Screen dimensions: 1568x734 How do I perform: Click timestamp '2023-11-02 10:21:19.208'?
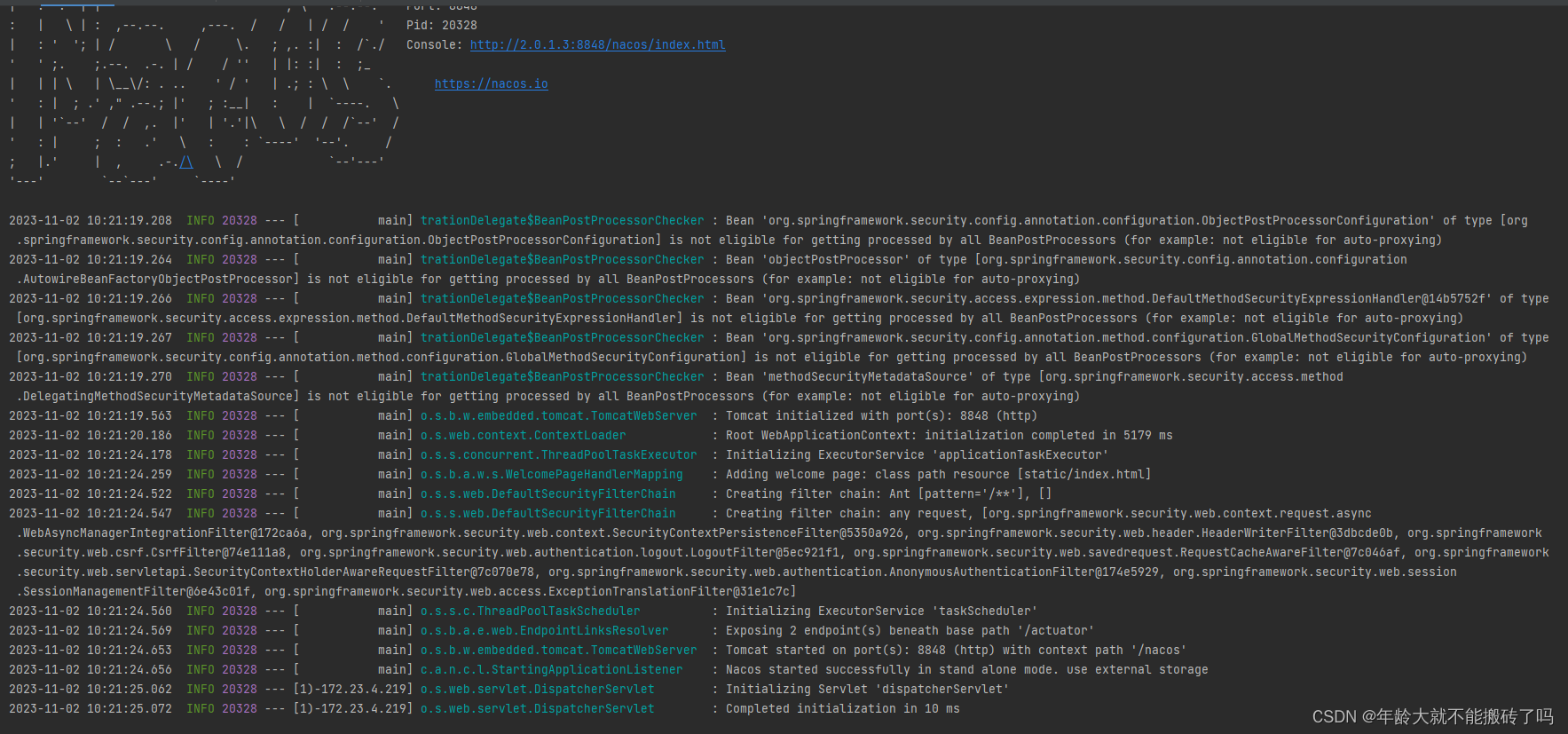91,220
